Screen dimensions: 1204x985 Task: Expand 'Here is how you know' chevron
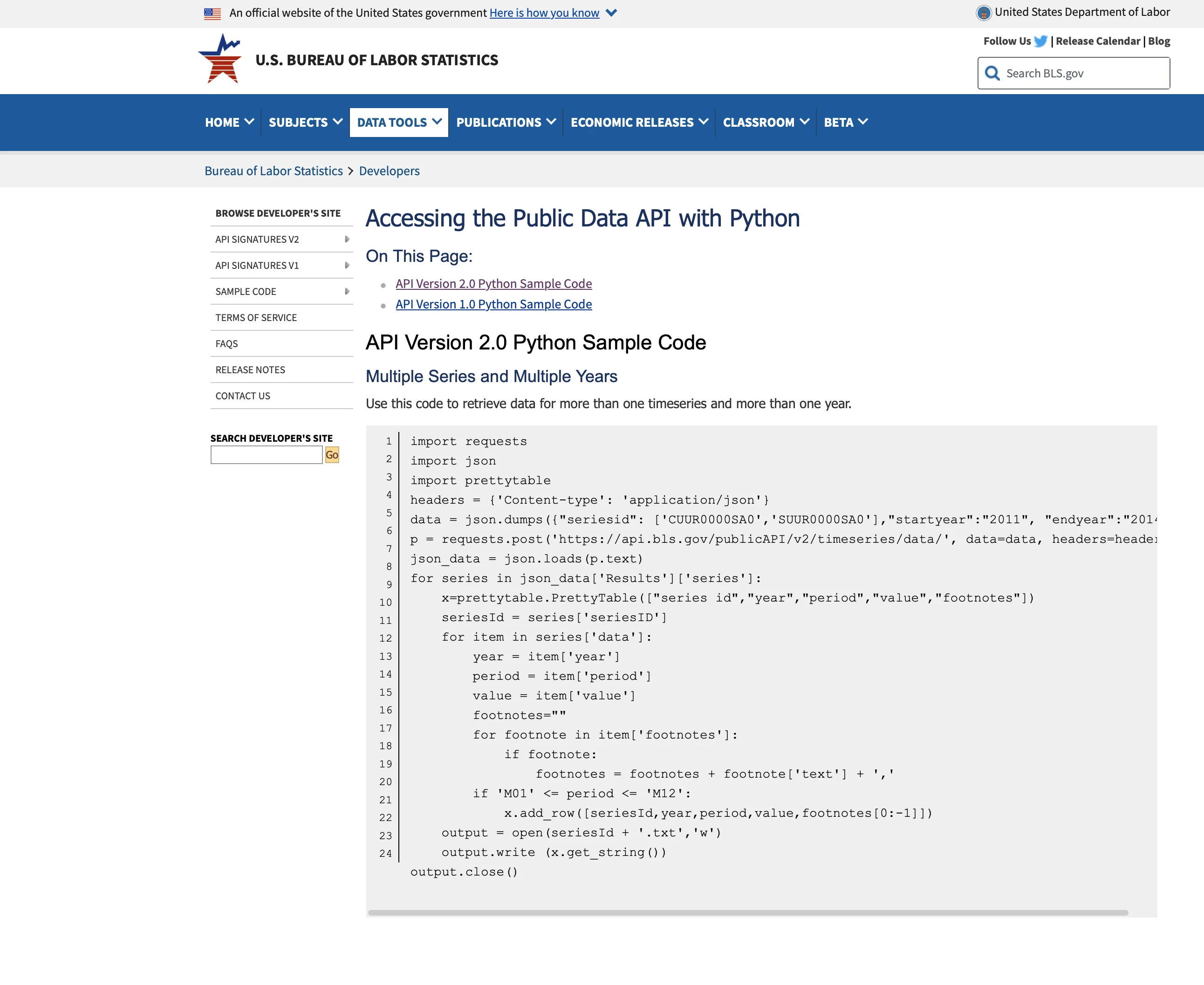611,13
